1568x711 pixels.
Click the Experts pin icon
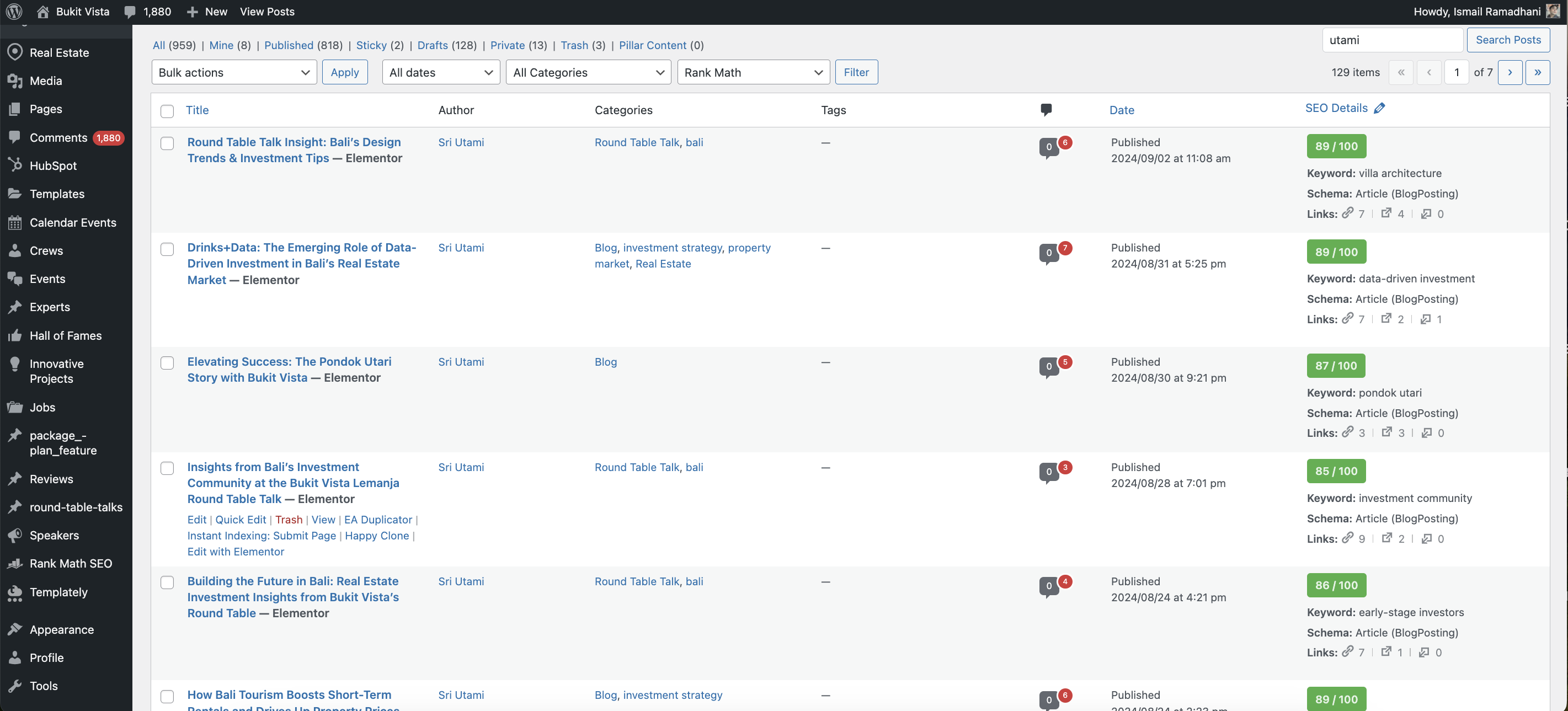pyautogui.click(x=15, y=307)
